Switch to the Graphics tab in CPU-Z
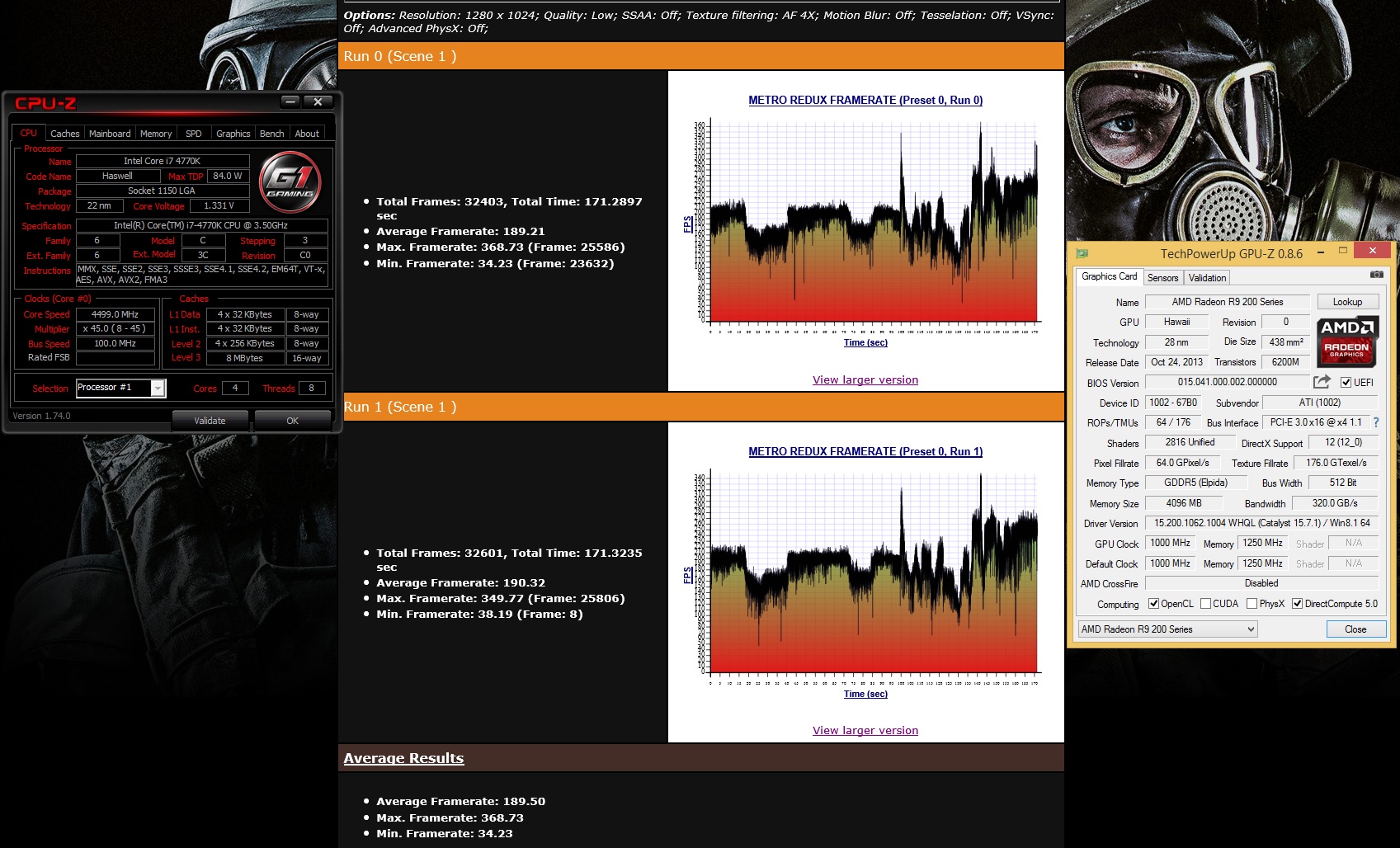 [233, 134]
